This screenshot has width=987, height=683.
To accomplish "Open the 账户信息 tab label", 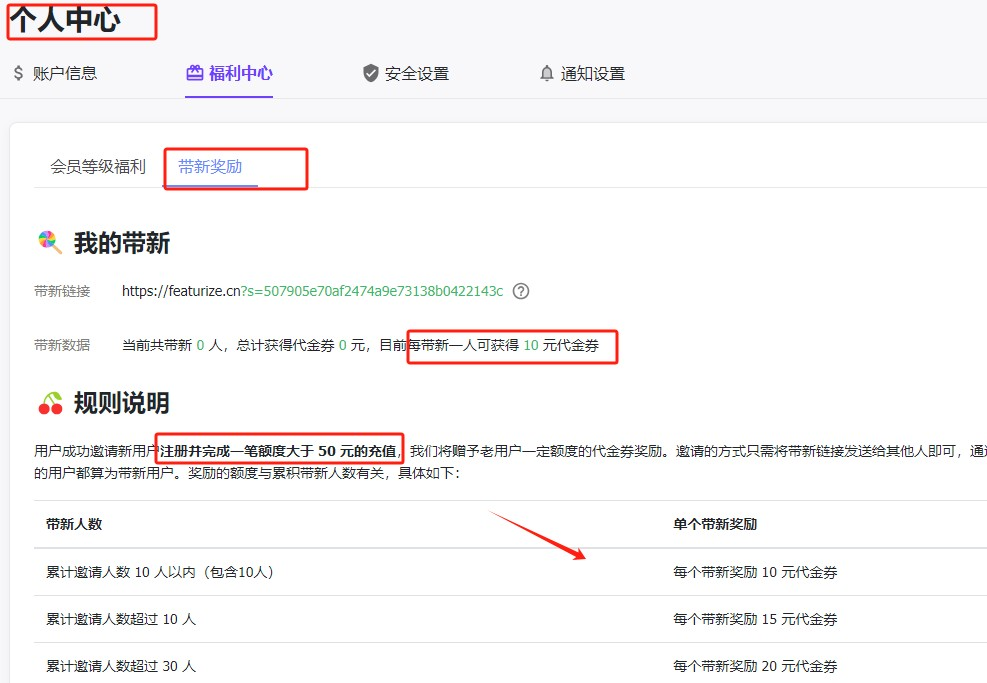I will [65, 73].
